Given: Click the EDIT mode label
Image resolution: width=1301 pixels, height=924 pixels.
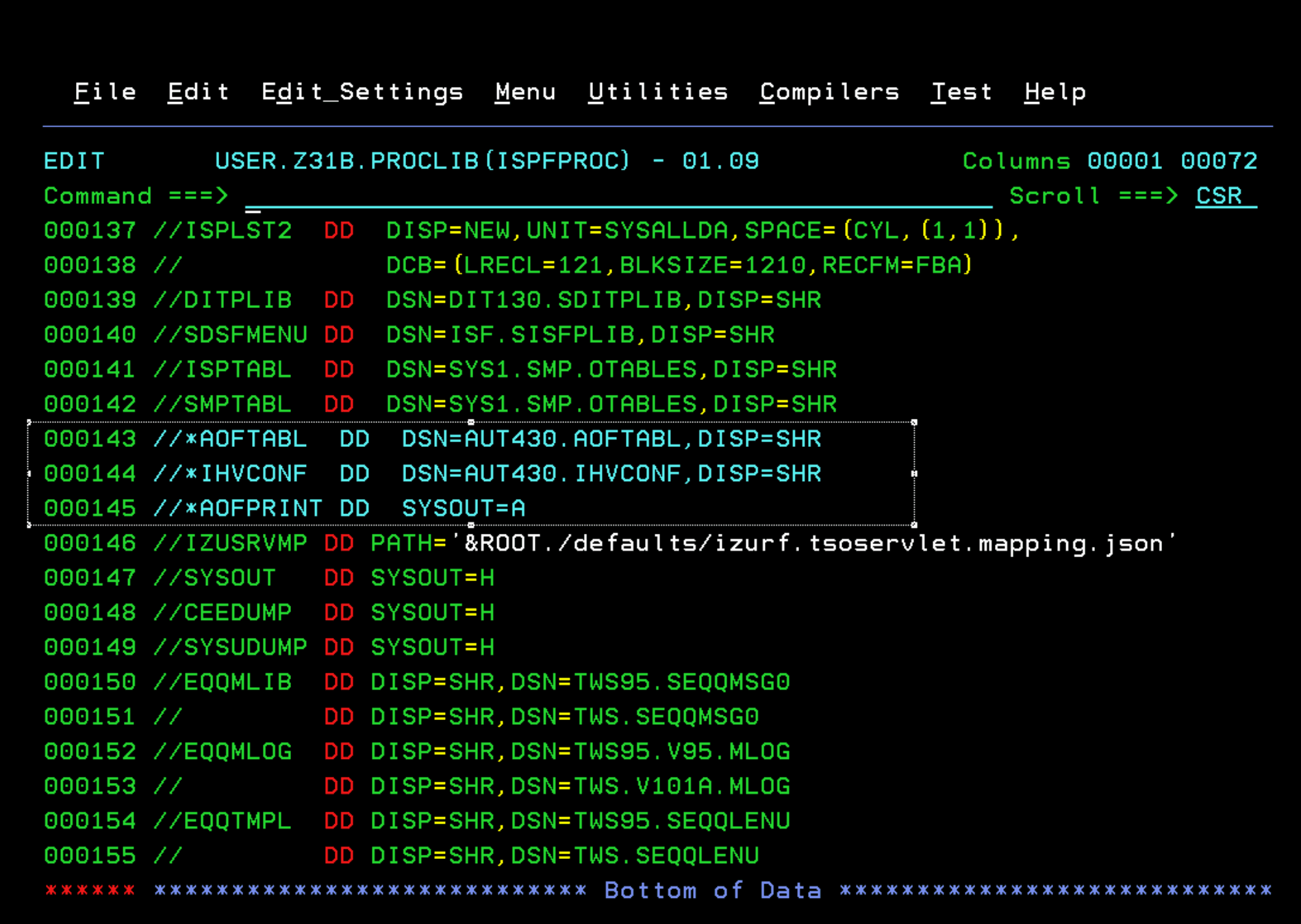Looking at the screenshot, I should 73,161.
